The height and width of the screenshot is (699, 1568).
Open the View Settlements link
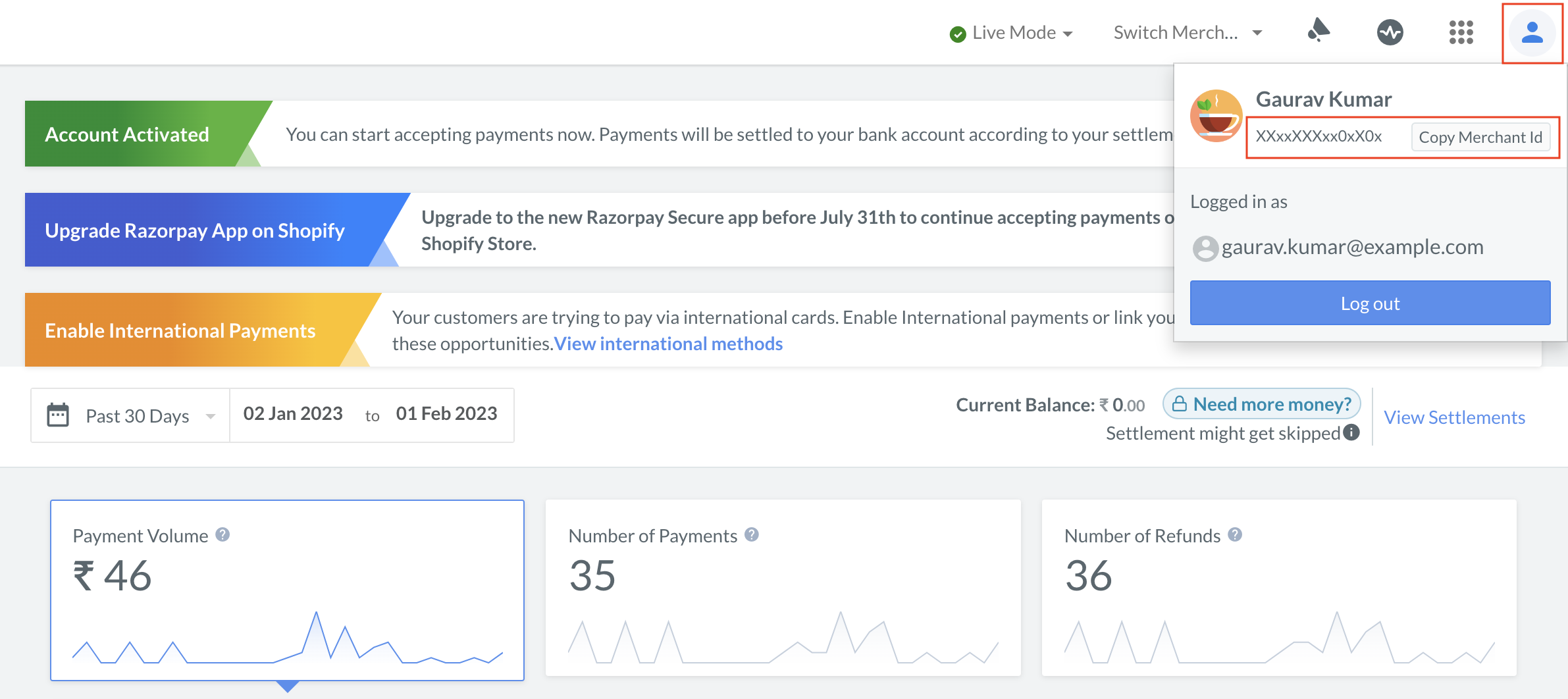pos(1454,417)
